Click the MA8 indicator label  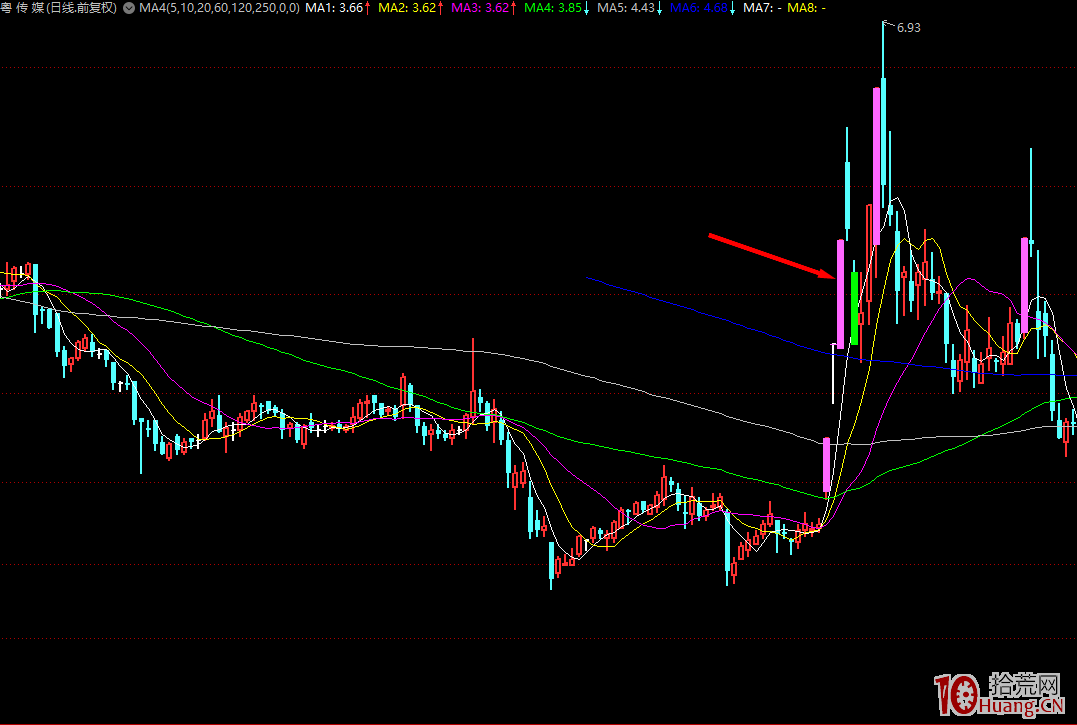[807, 8]
